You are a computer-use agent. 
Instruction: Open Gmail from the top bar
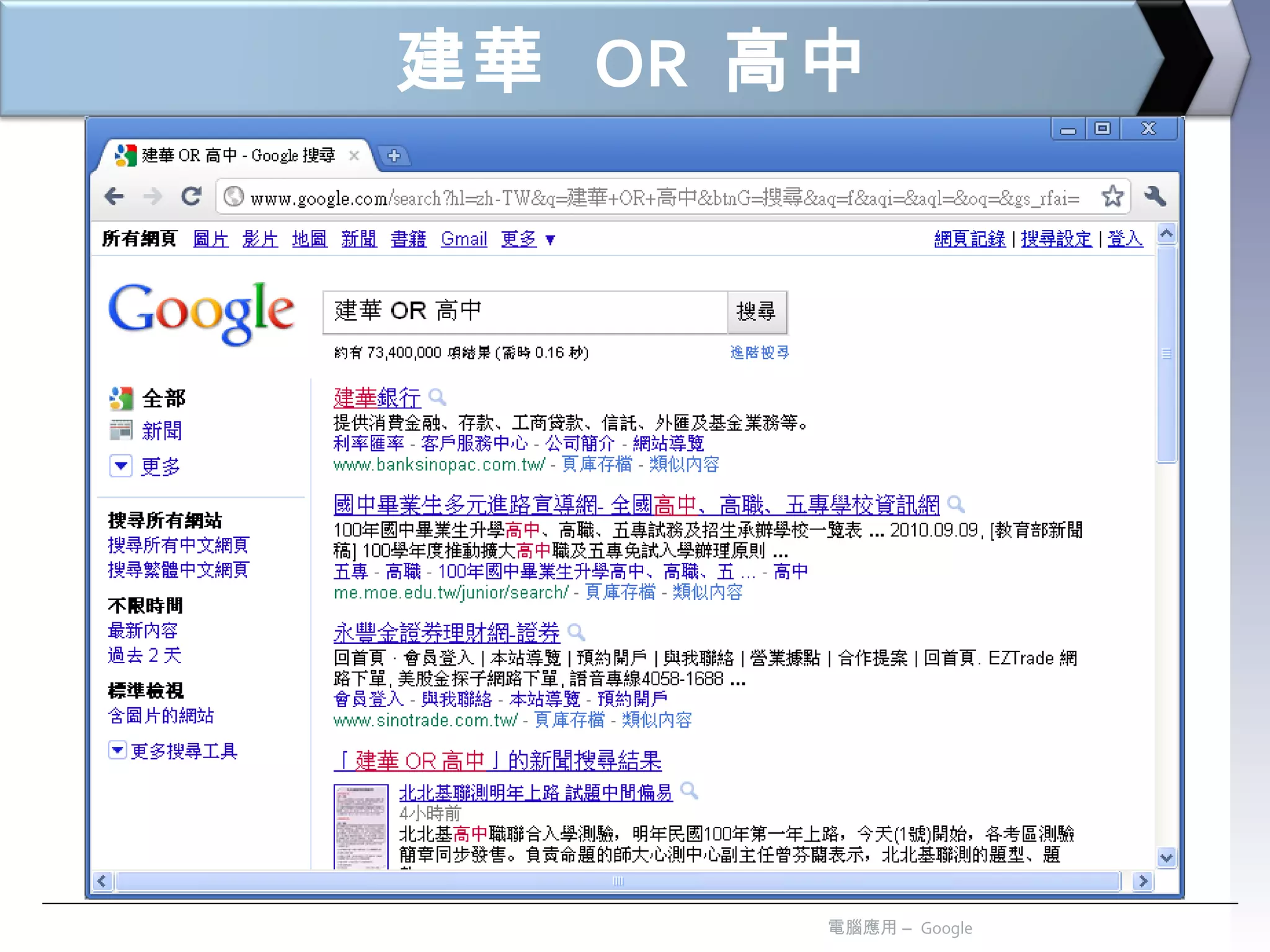click(x=464, y=239)
